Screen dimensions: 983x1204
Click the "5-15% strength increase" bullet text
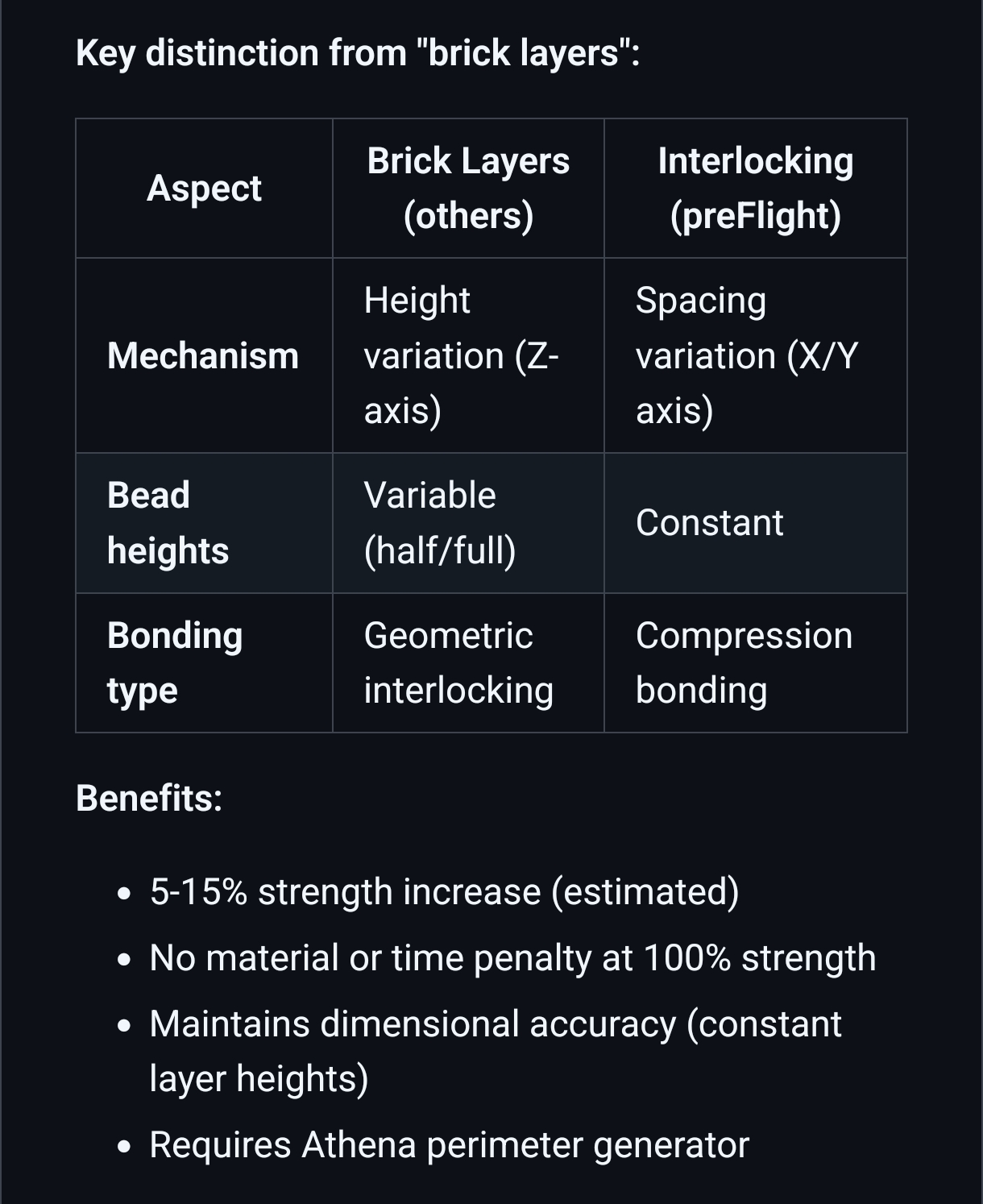click(x=444, y=892)
